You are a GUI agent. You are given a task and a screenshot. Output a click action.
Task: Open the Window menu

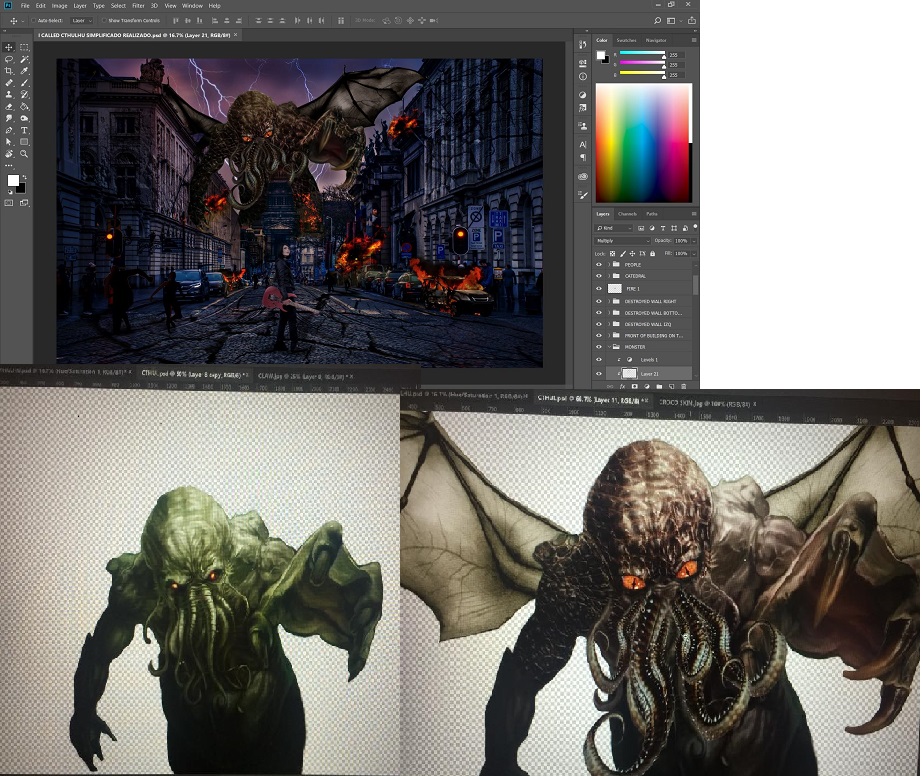[192, 6]
